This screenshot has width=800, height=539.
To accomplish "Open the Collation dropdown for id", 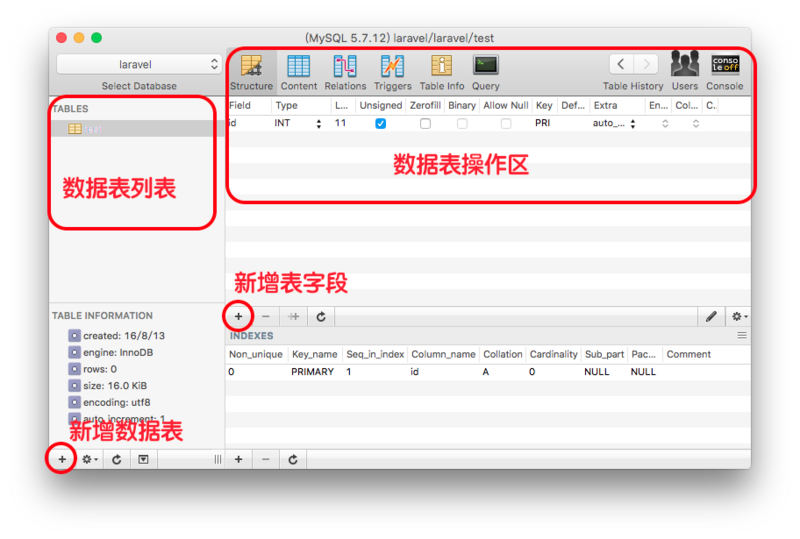I will click(x=695, y=124).
